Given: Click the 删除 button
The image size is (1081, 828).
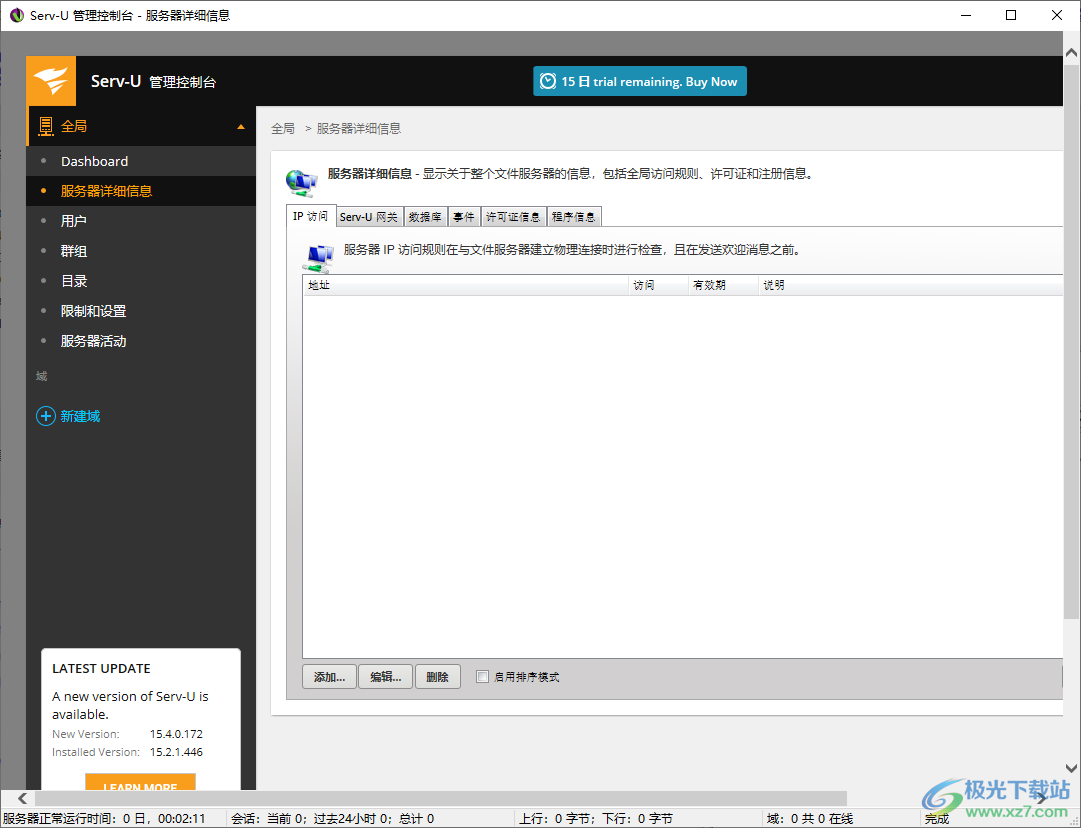Looking at the screenshot, I should point(438,677).
